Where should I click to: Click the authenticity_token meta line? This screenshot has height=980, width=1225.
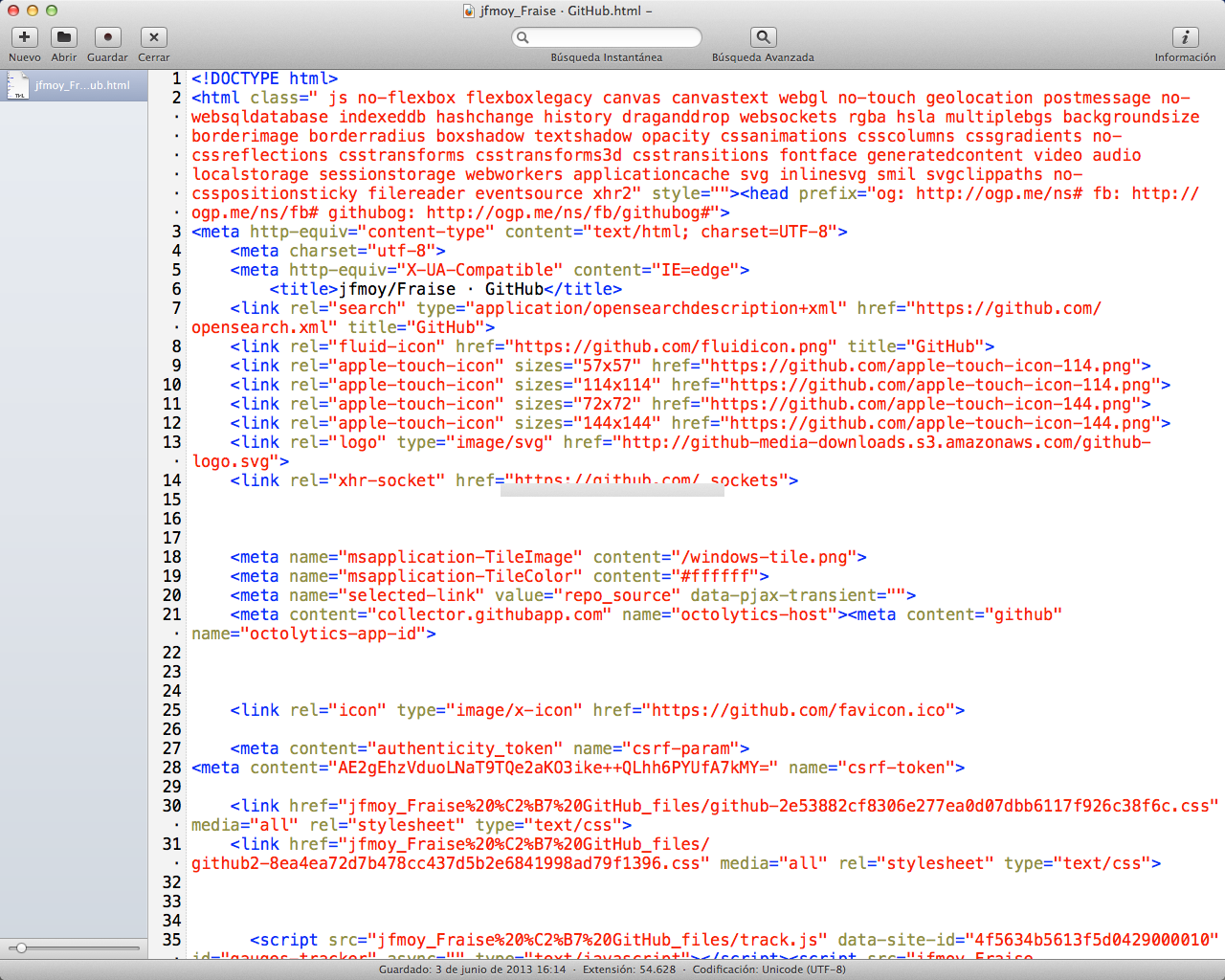point(490,748)
